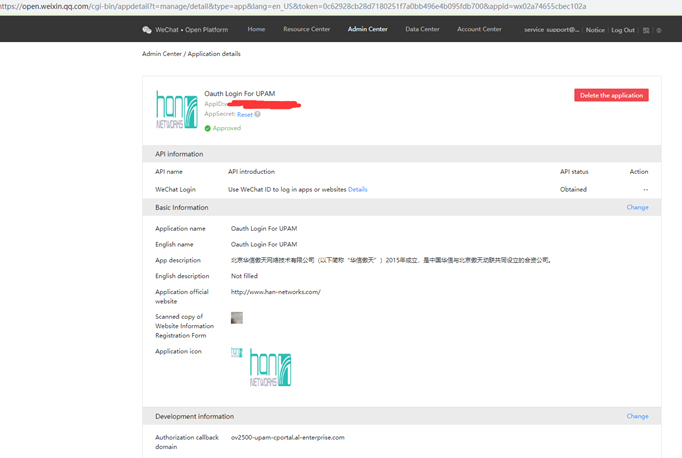The height and width of the screenshot is (458, 682).
Task: Click the Han Networks logo in the header card
Action: click(177, 110)
